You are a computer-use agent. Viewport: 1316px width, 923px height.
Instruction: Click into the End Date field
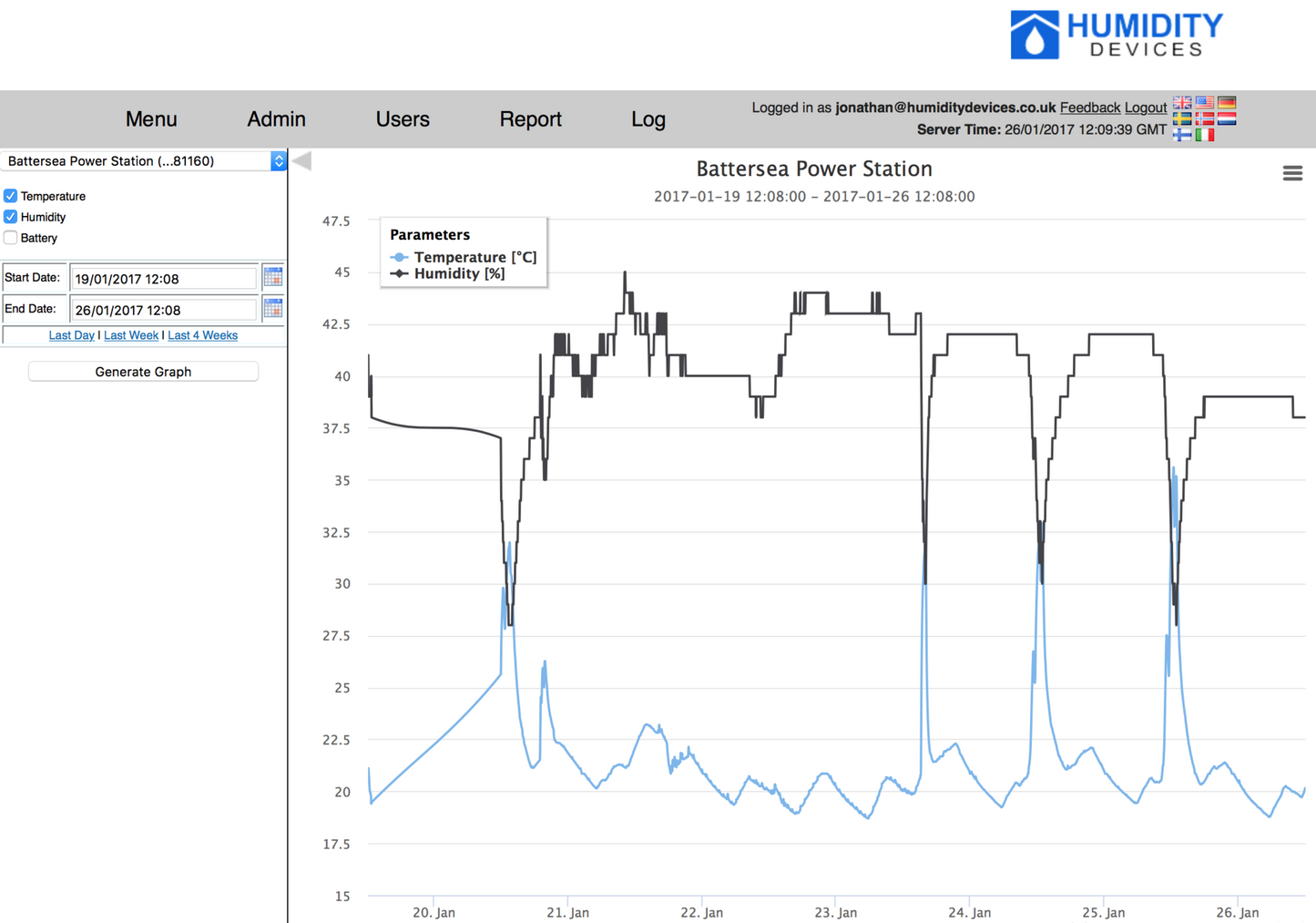164,309
